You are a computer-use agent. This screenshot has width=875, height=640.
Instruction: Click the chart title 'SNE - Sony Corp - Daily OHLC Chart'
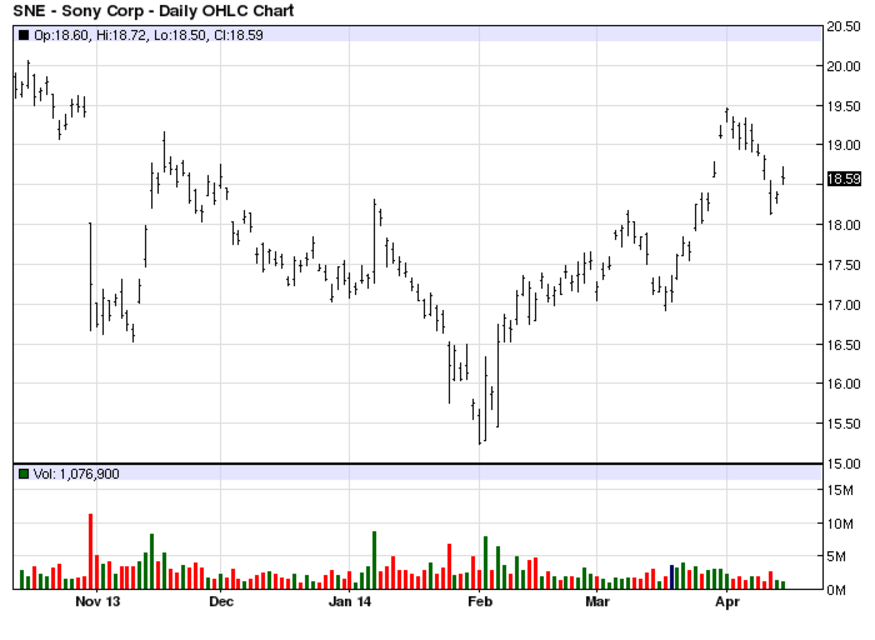153,11
